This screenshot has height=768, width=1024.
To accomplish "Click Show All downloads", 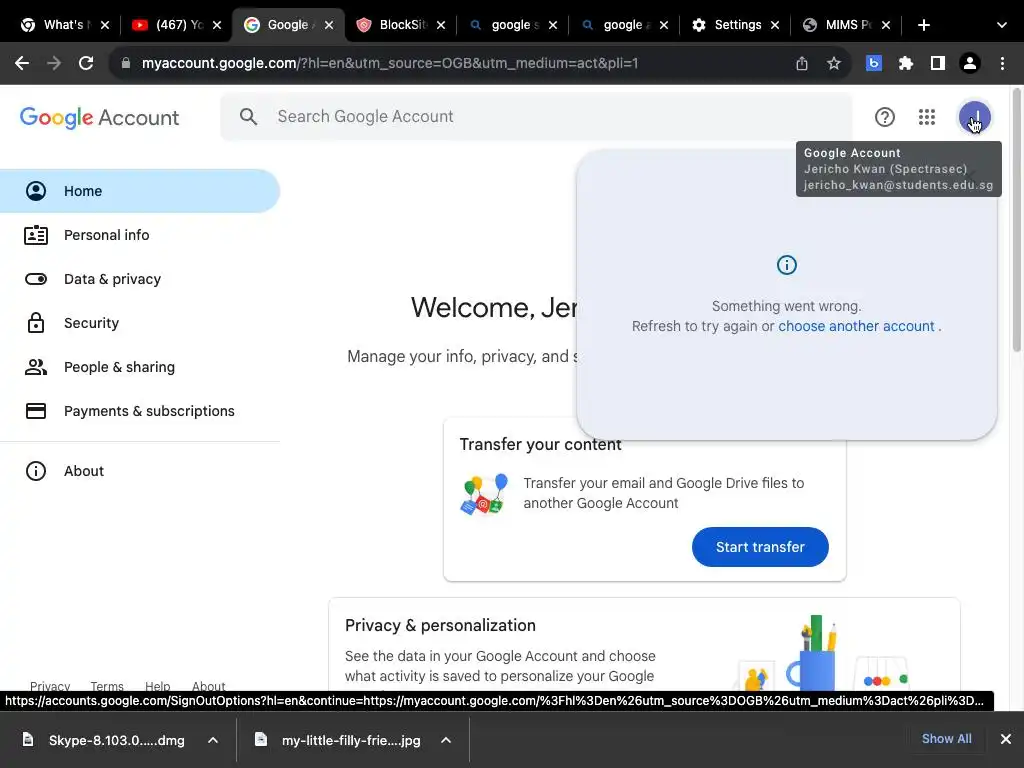I will coord(946,739).
